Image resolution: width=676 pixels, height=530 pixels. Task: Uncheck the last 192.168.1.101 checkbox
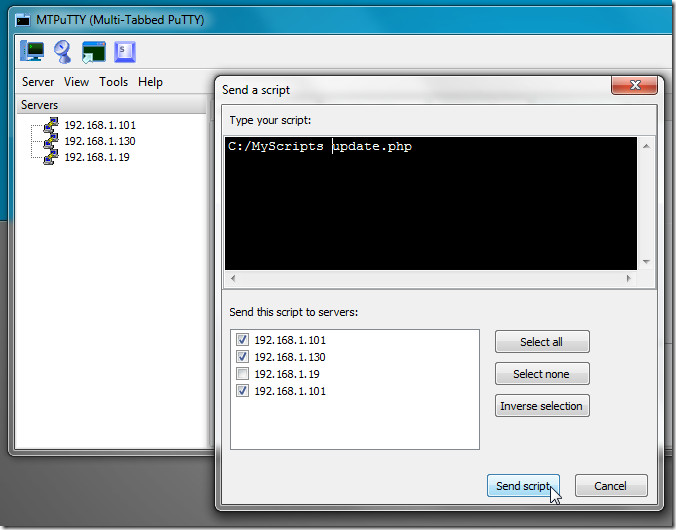tap(242, 391)
